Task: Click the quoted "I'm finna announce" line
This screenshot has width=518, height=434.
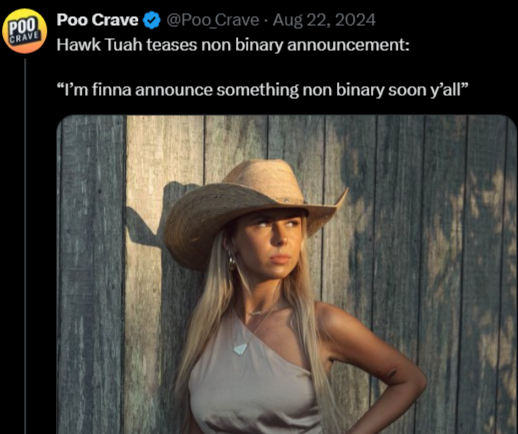Action: [263, 90]
